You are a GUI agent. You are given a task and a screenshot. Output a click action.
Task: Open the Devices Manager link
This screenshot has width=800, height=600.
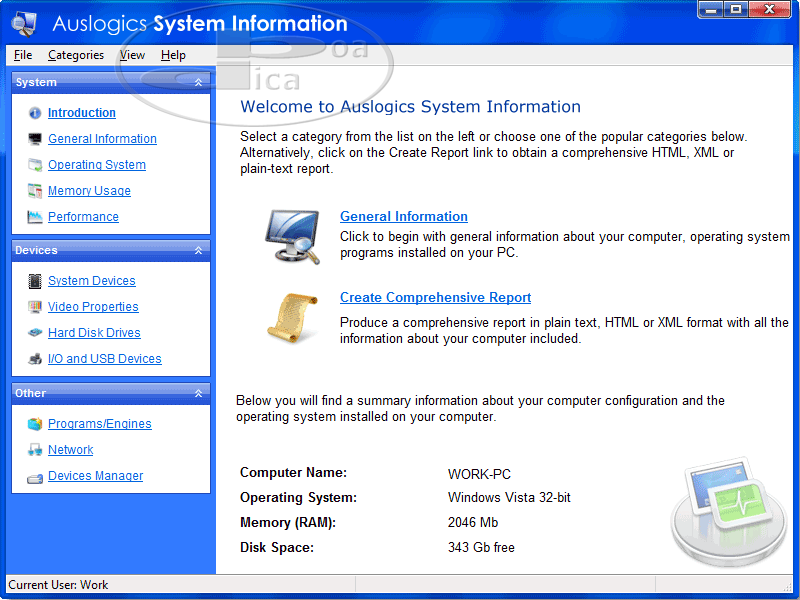tap(95, 476)
